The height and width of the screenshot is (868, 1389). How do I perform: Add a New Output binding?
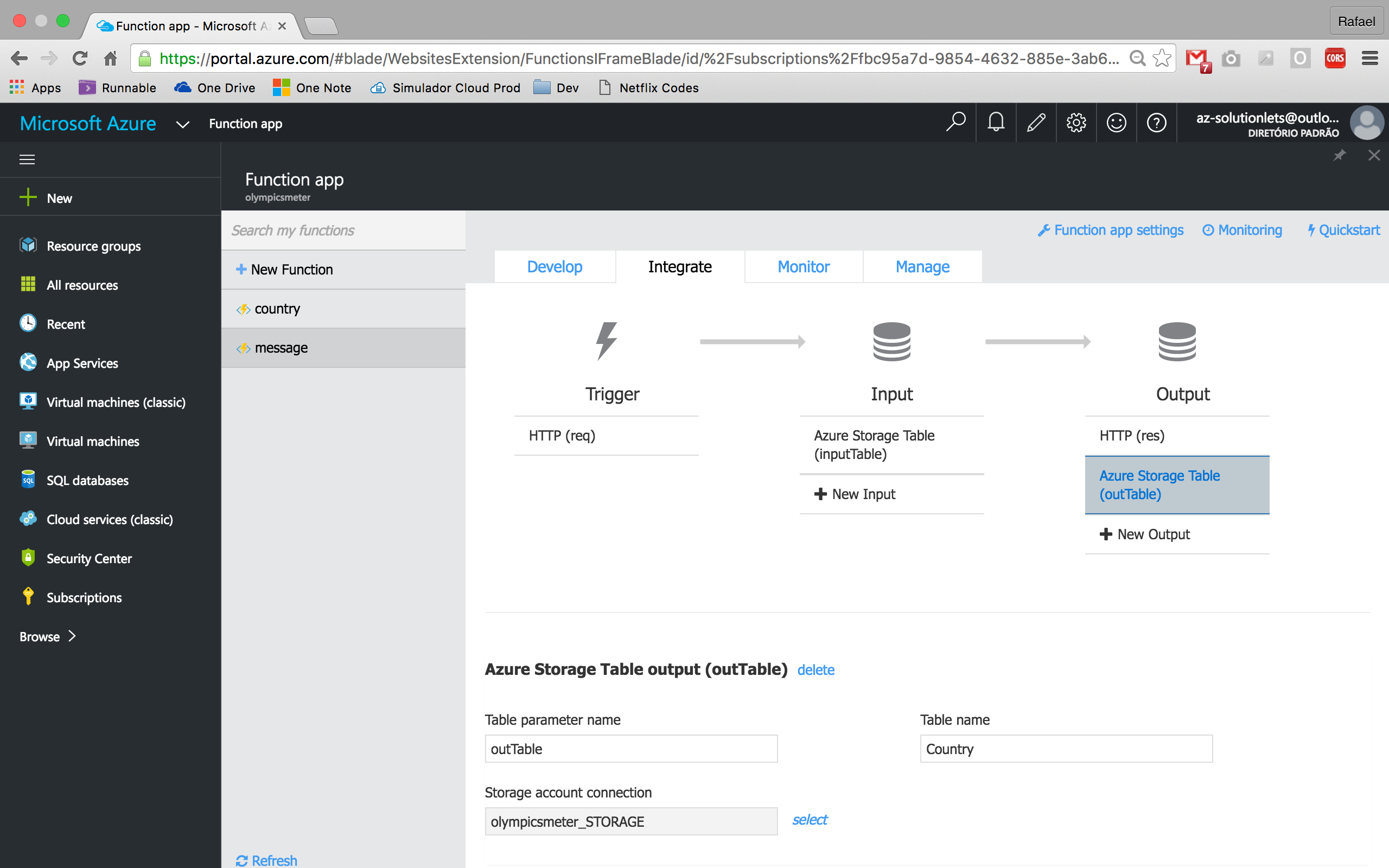point(1145,534)
